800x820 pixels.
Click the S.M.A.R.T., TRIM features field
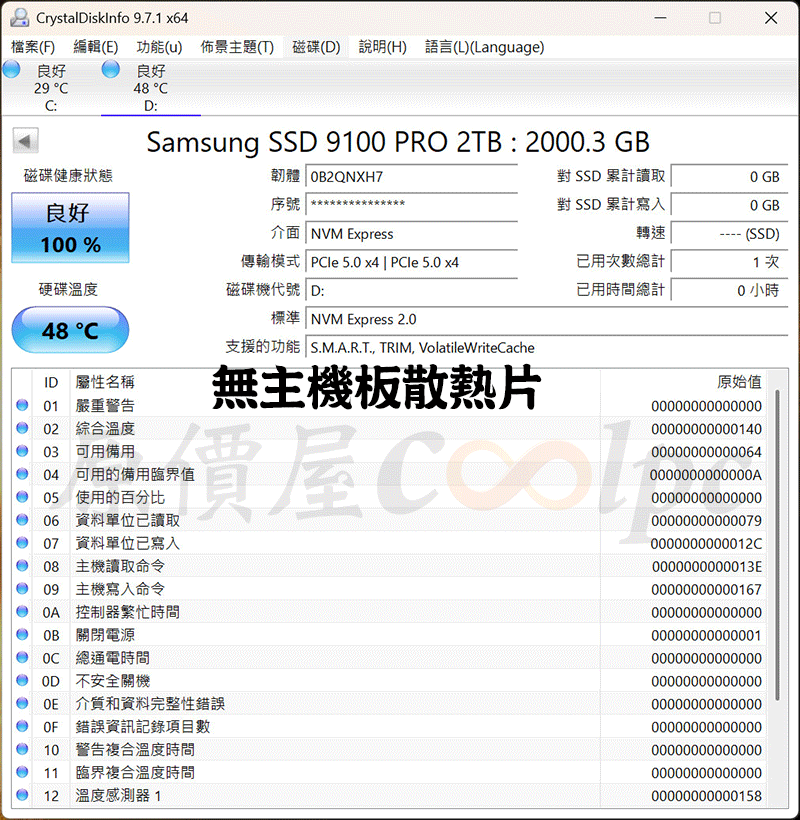pos(546,347)
